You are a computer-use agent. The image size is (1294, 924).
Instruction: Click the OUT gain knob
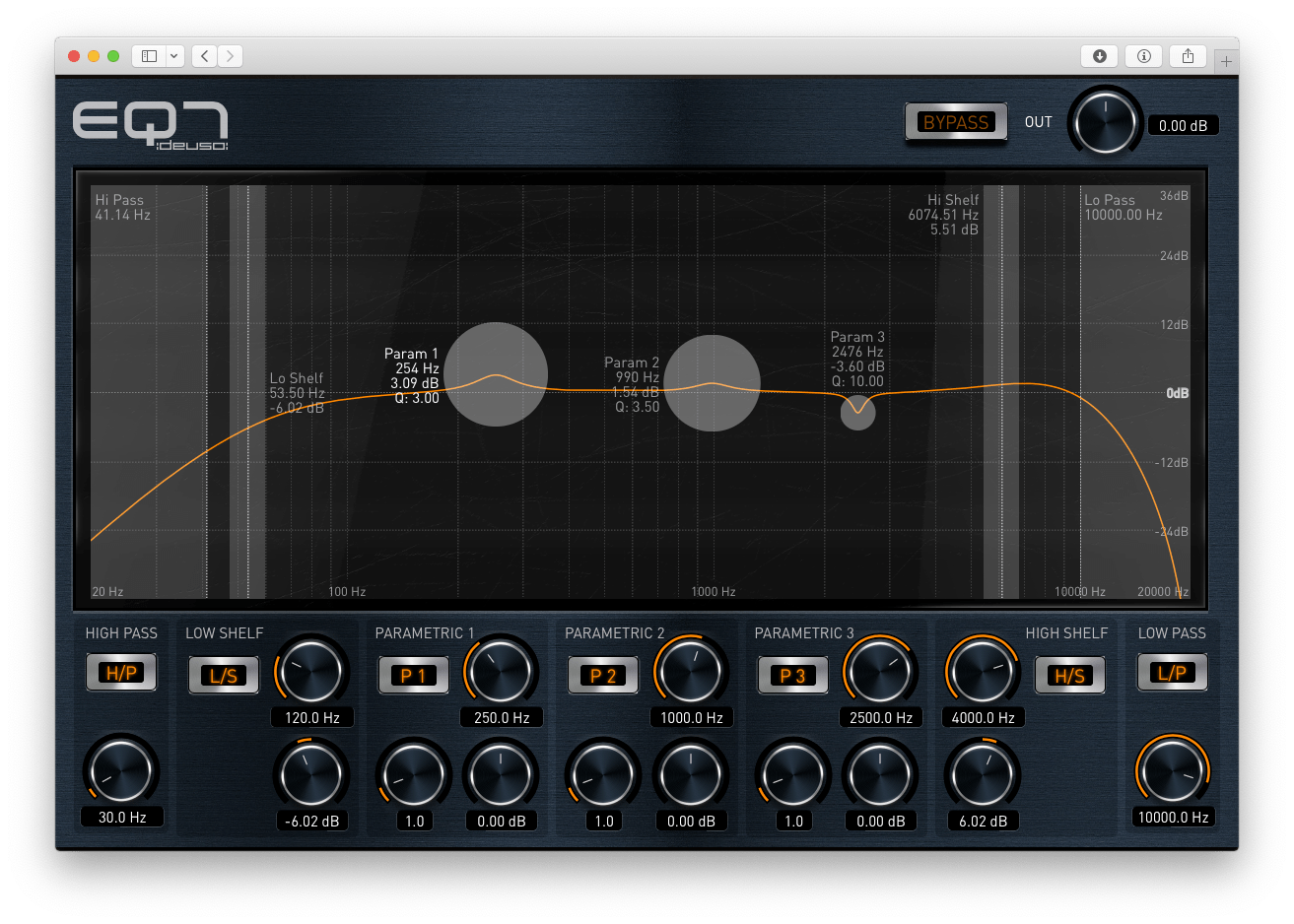coord(1105,123)
